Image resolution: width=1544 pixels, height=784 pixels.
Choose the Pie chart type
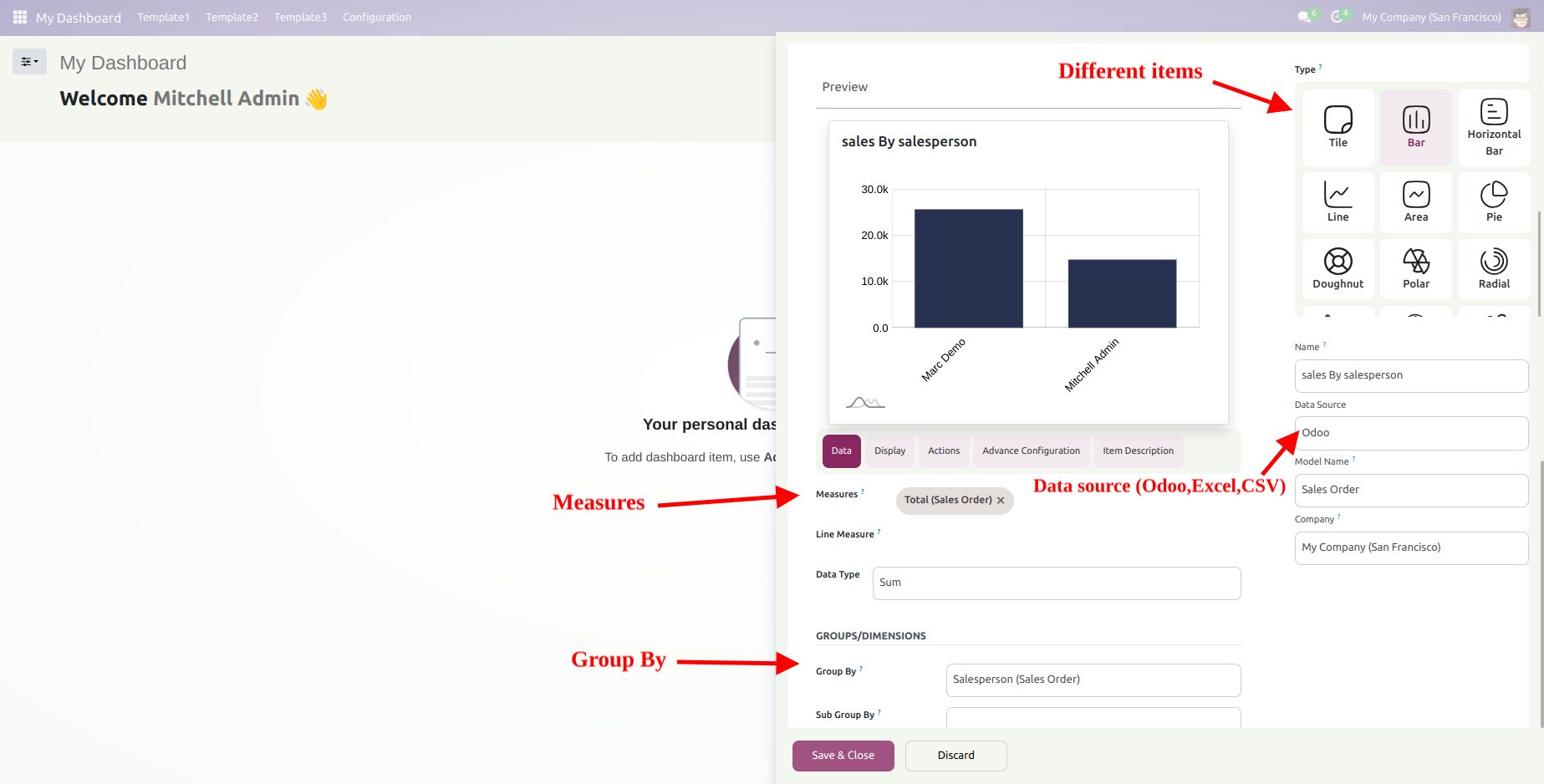click(1494, 201)
